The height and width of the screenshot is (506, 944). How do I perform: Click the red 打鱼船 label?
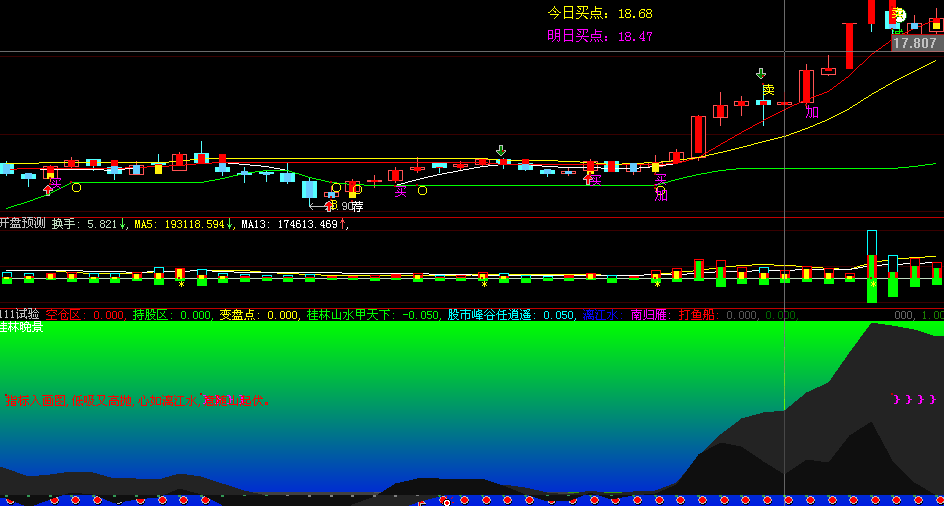(700, 314)
